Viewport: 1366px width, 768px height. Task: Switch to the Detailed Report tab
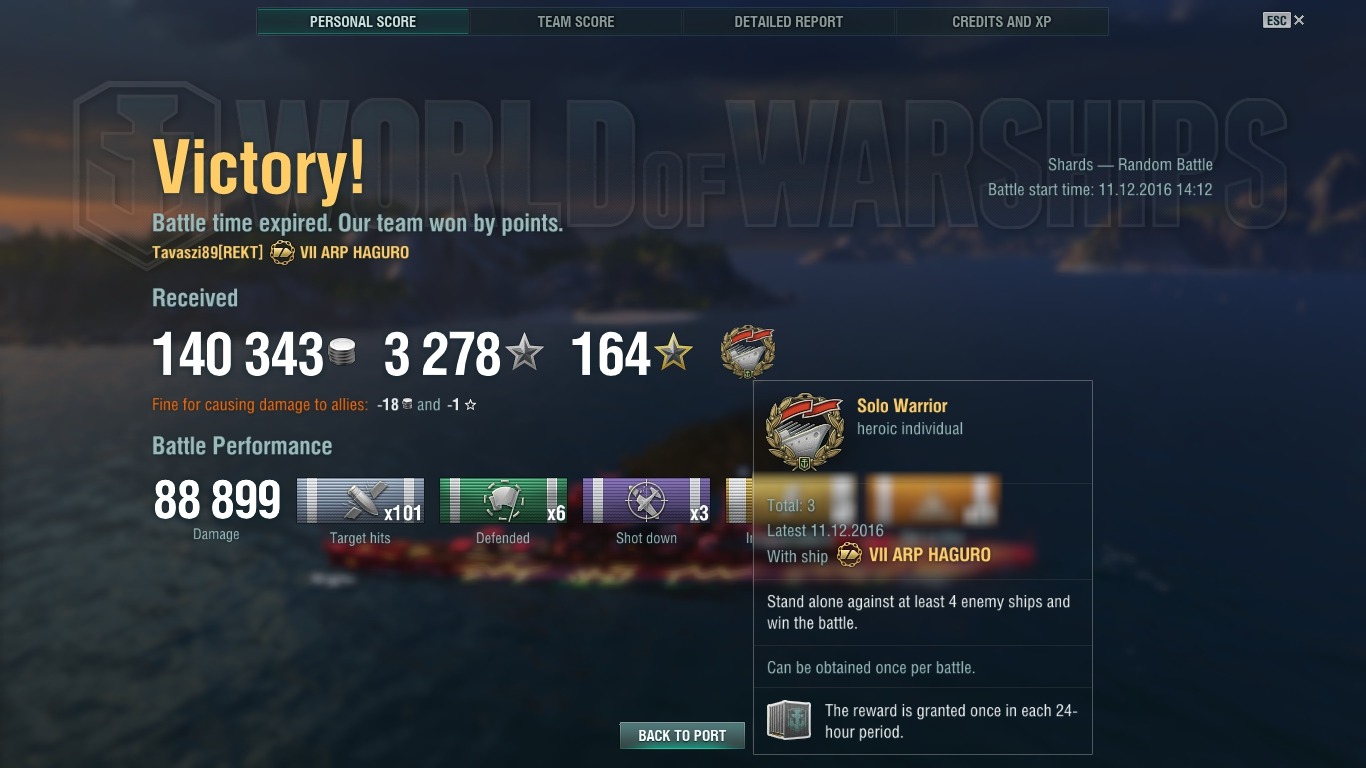[x=789, y=21]
